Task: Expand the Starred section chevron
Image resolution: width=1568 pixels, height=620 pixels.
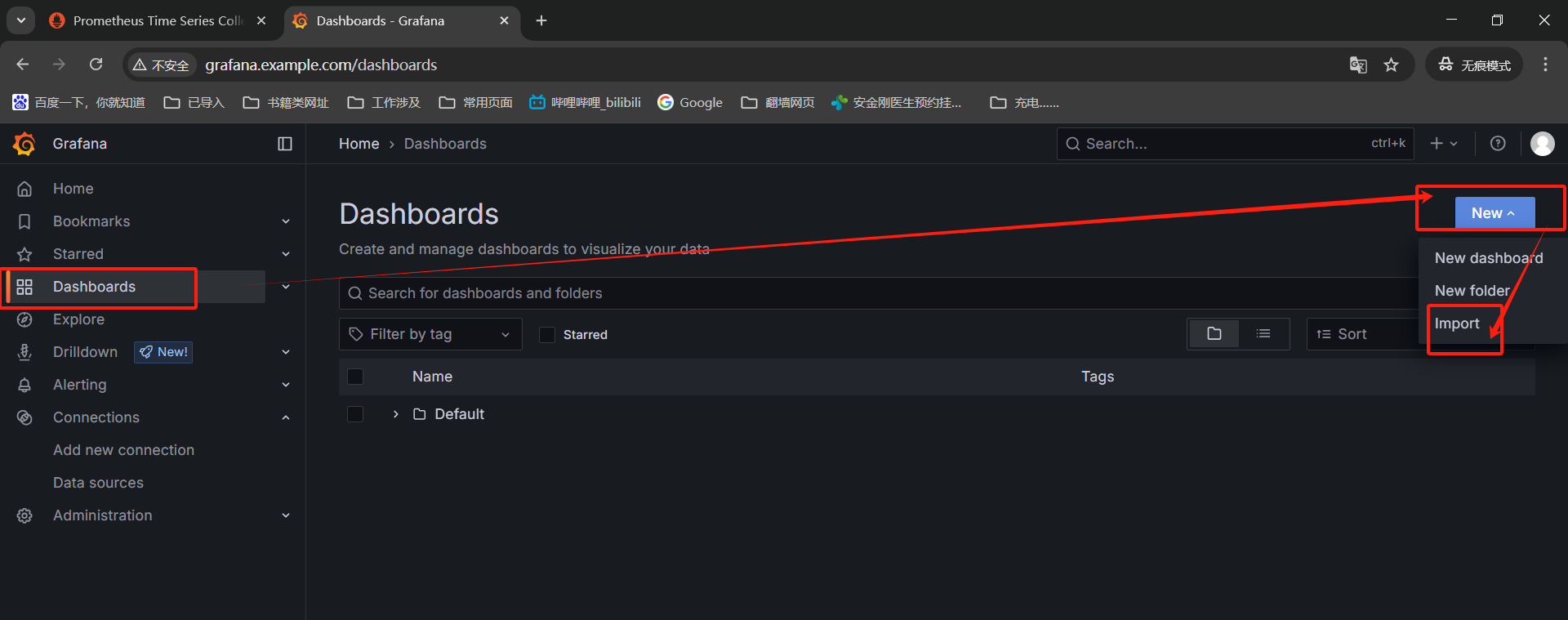Action: pyautogui.click(x=286, y=254)
